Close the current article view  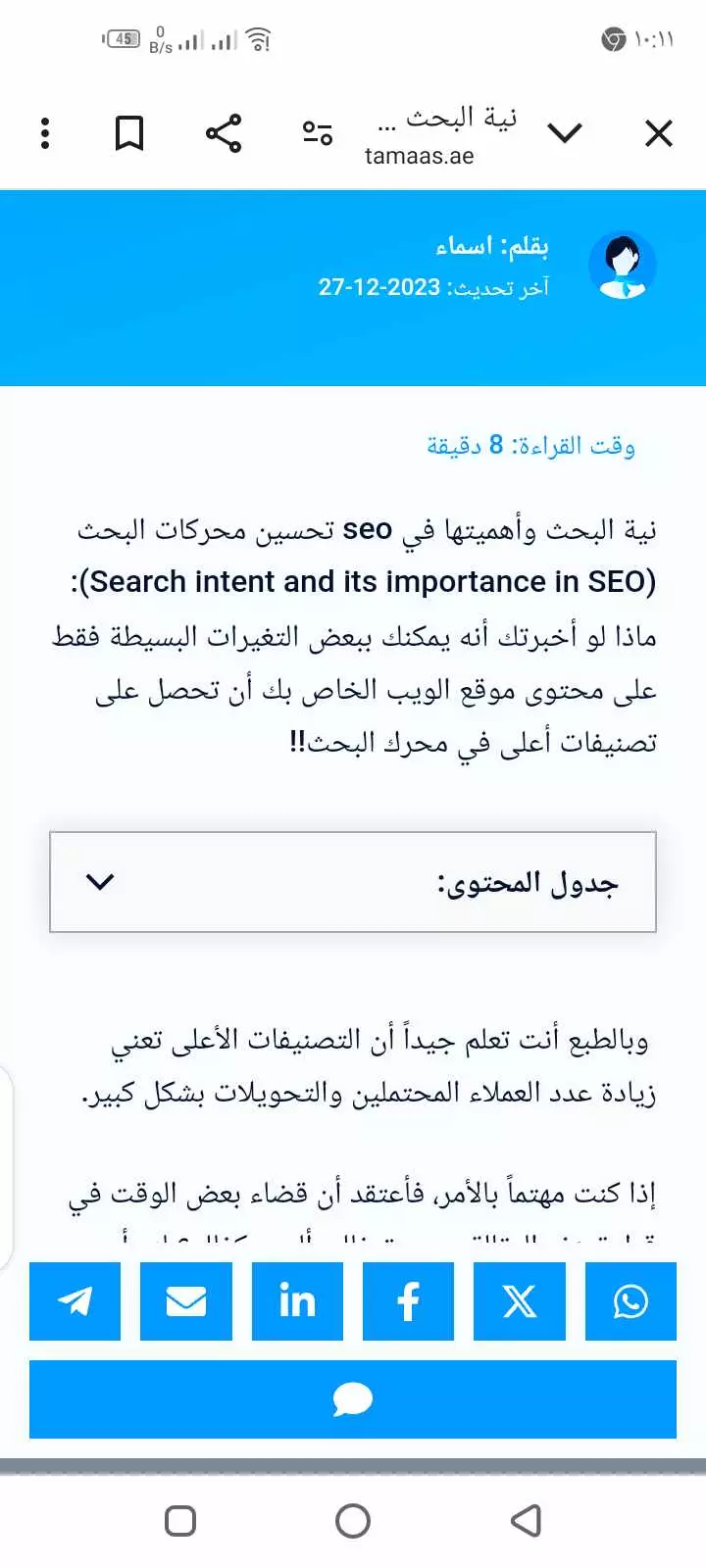click(x=657, y=131)
